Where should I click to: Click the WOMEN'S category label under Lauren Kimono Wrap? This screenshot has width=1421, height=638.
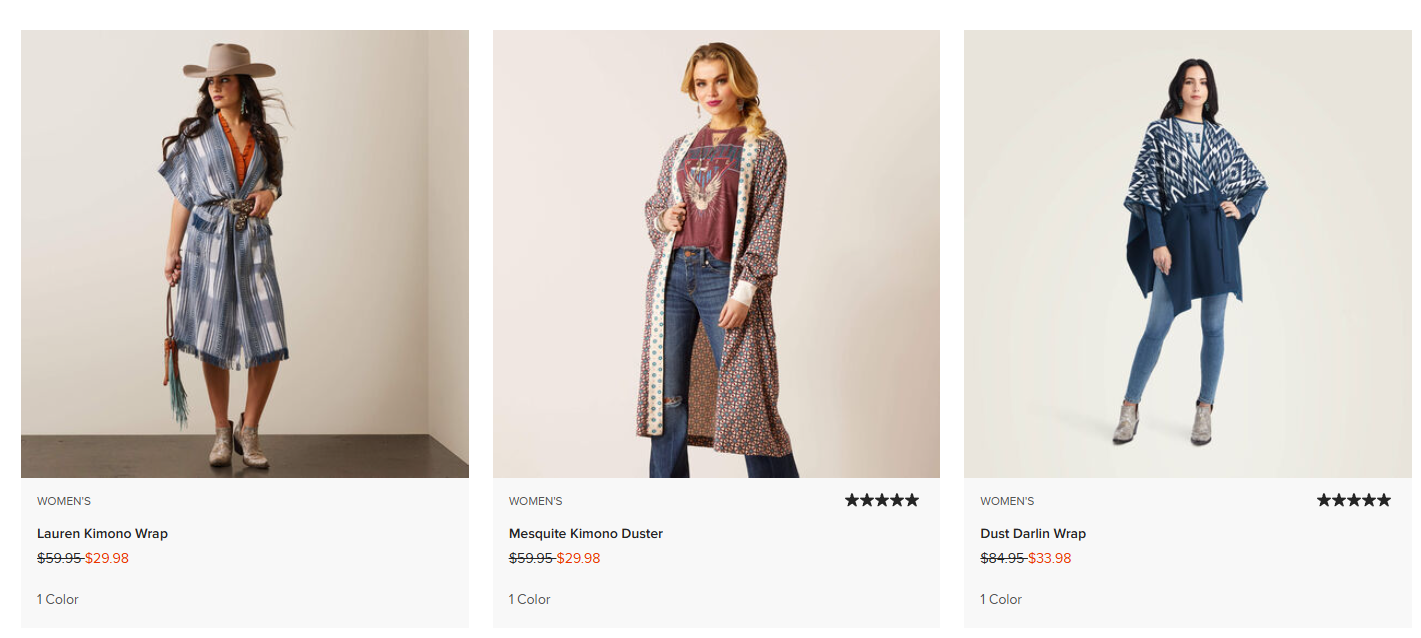click(62, 501)
